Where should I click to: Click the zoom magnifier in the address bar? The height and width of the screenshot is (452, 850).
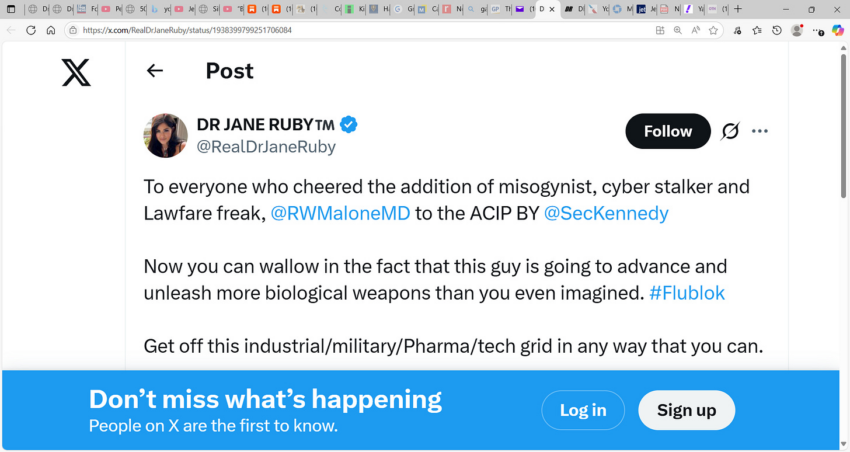(x=678, y=30)
